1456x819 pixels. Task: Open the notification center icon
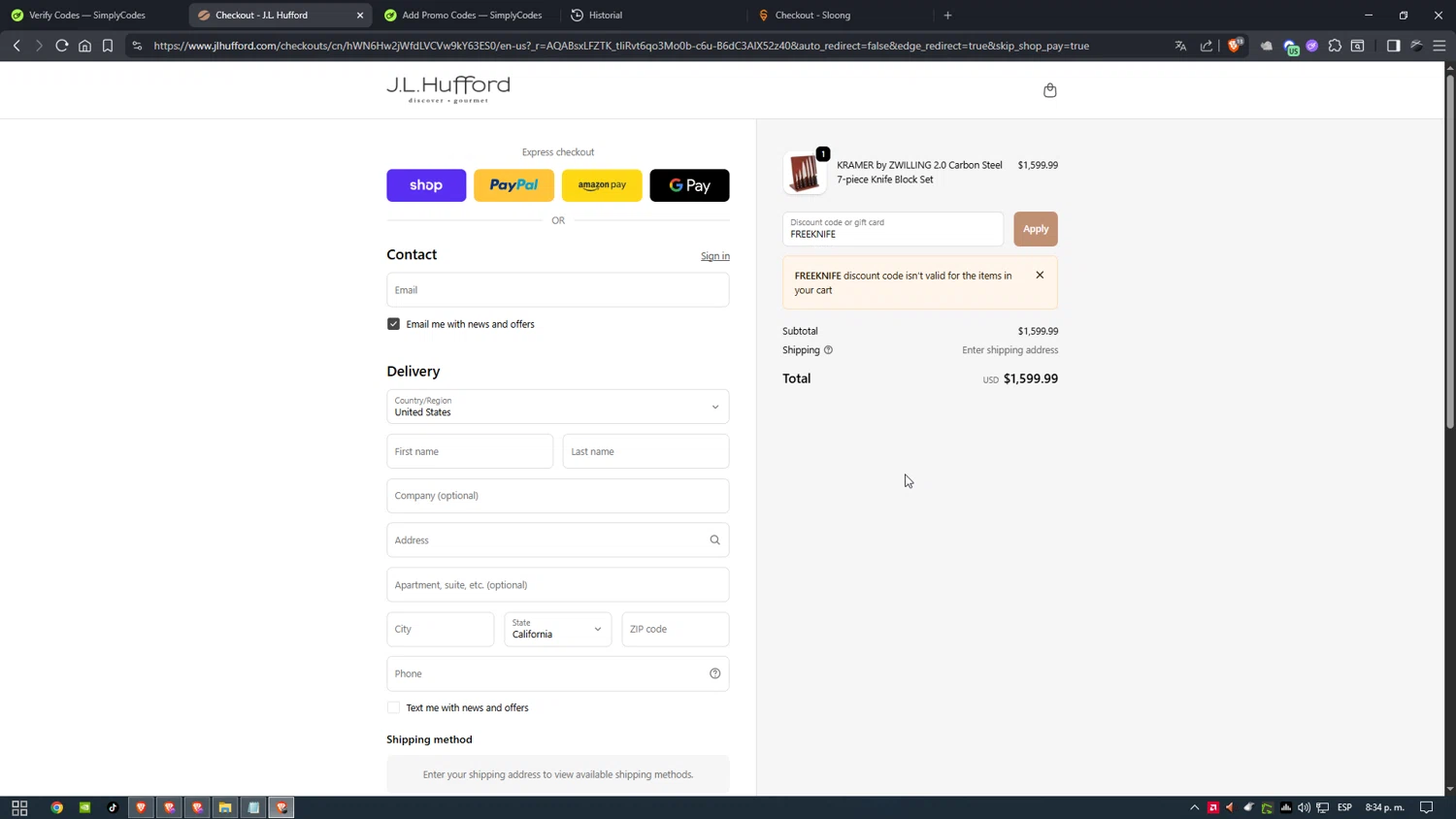(1426, 807)
